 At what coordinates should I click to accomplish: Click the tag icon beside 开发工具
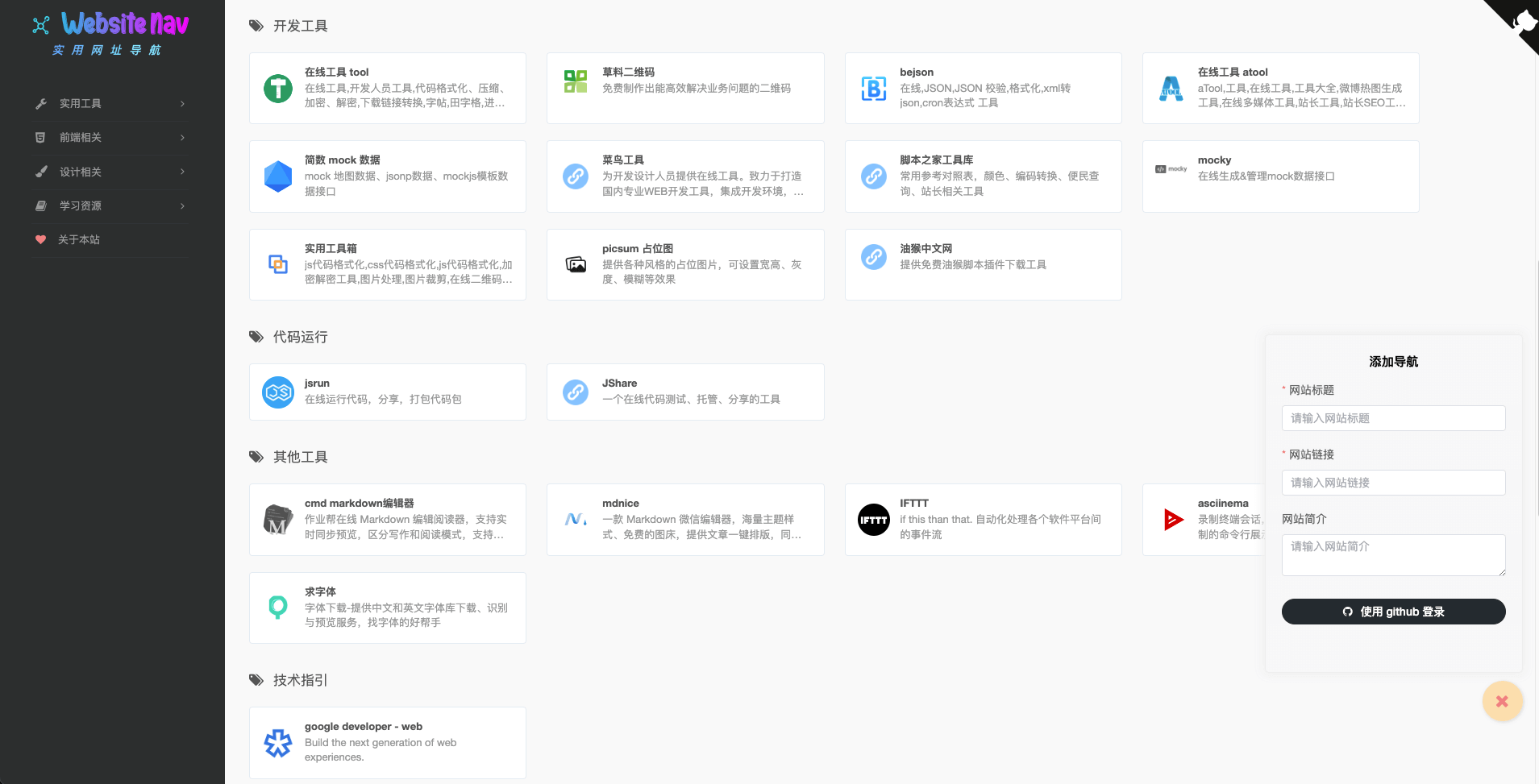click(256, 26)
